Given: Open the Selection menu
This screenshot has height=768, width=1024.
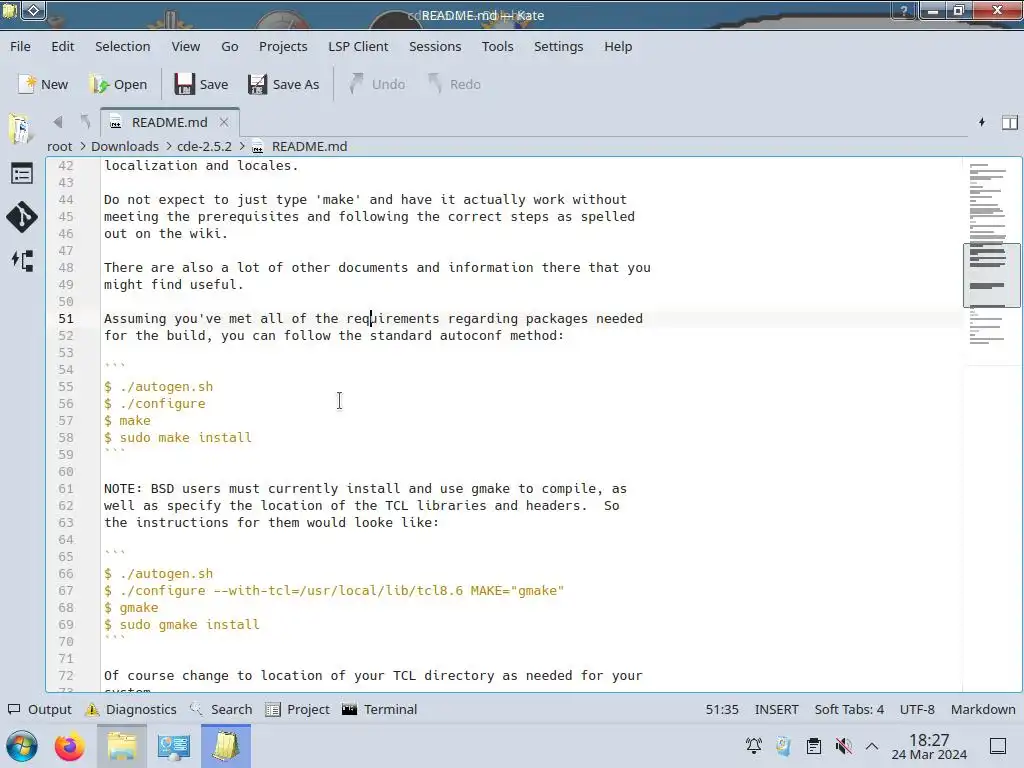Looking at the screenshot, I should (x=123, y=46).
